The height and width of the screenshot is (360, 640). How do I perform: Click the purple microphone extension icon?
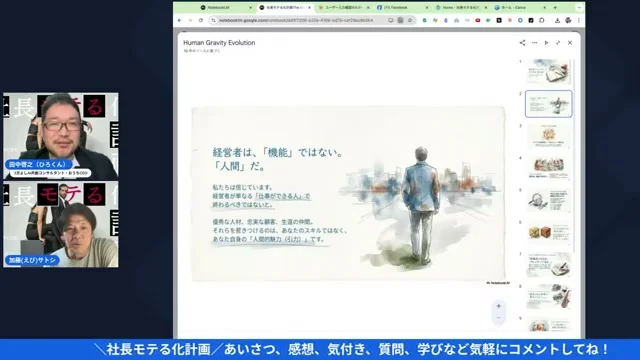coord(446,20)
